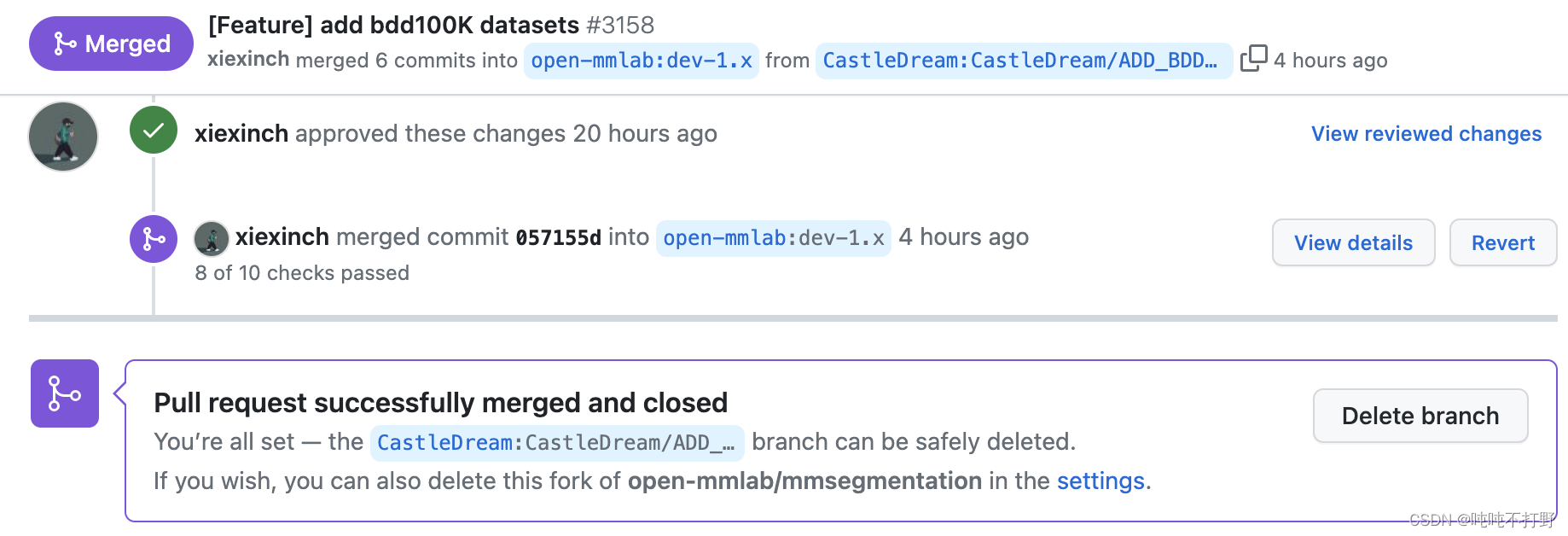Open the View reviewed changes link

tap(1426, 133)
